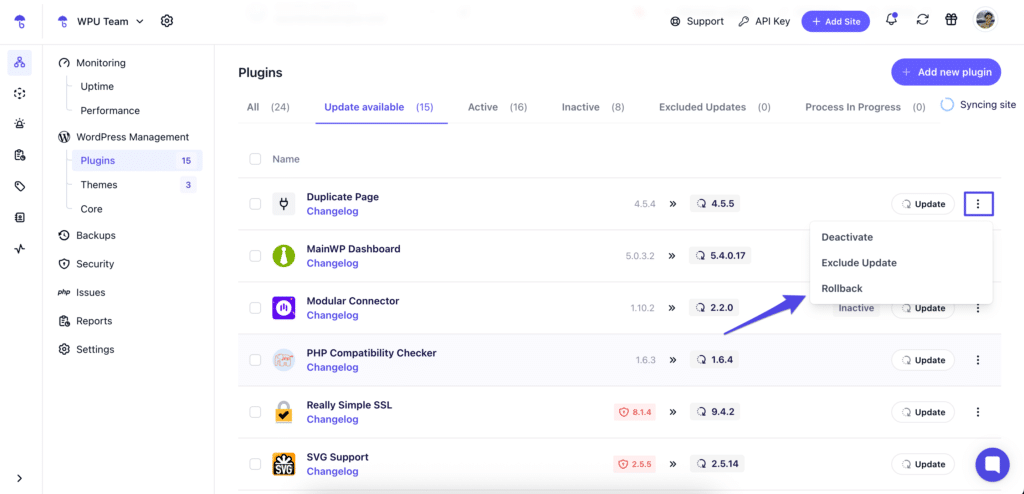Viewport: 1024px width, 494px height.
Task: Open the gift icon in header
Action: pos(951,20)
